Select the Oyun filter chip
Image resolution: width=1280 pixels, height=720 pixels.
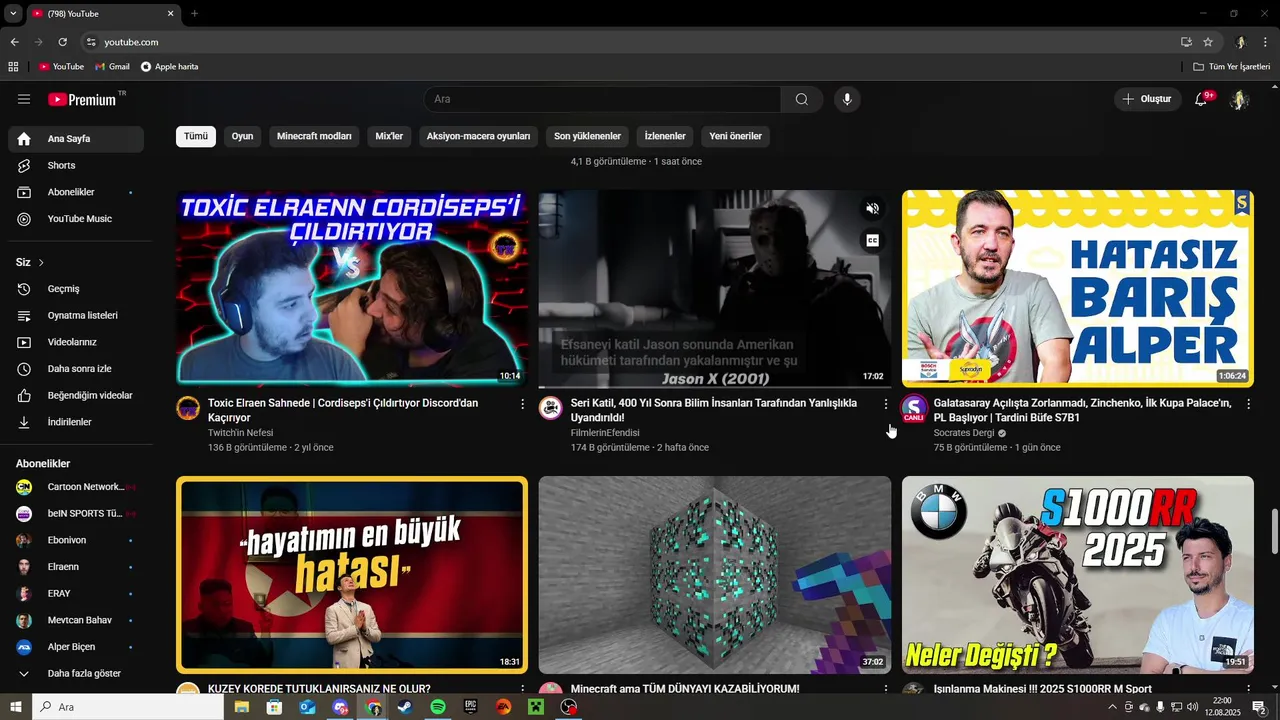(242, 136)
